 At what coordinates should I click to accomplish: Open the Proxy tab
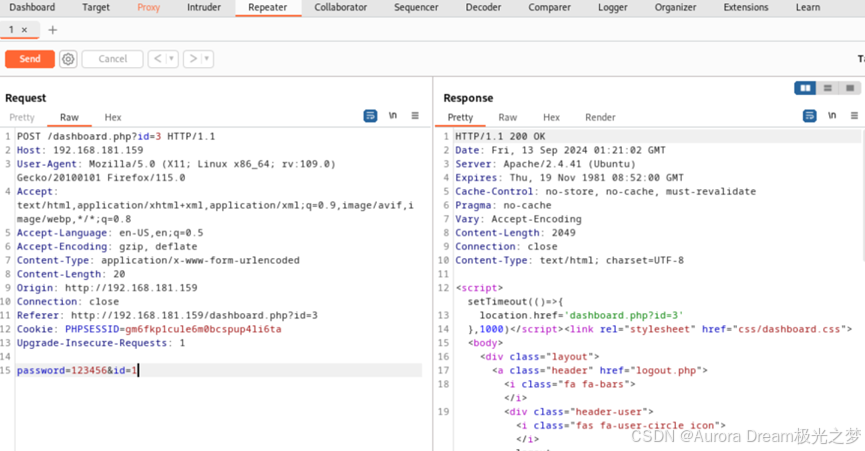click(x=148, y=7)
